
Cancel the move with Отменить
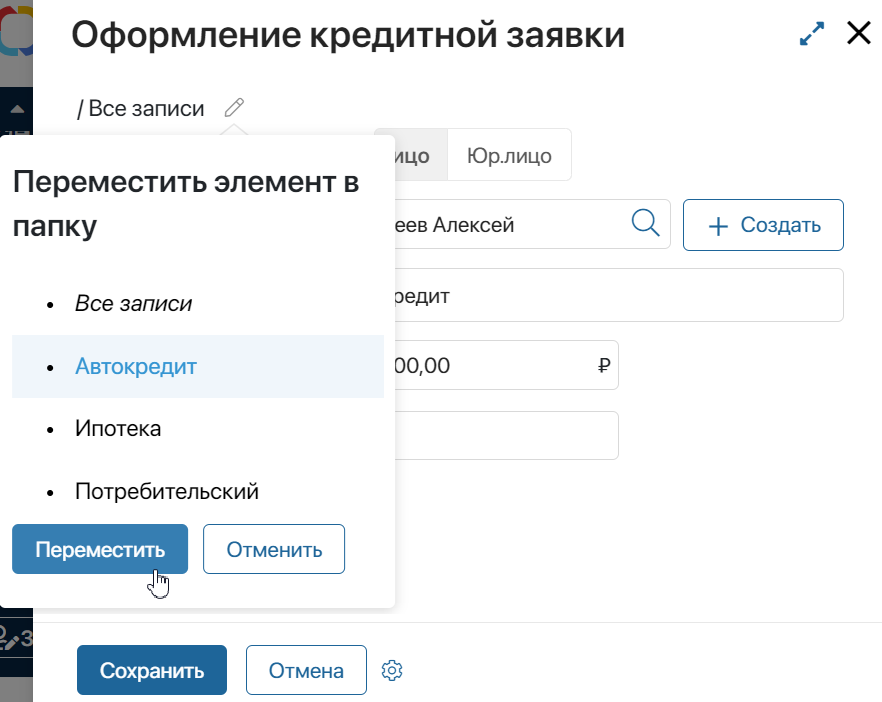273,549
